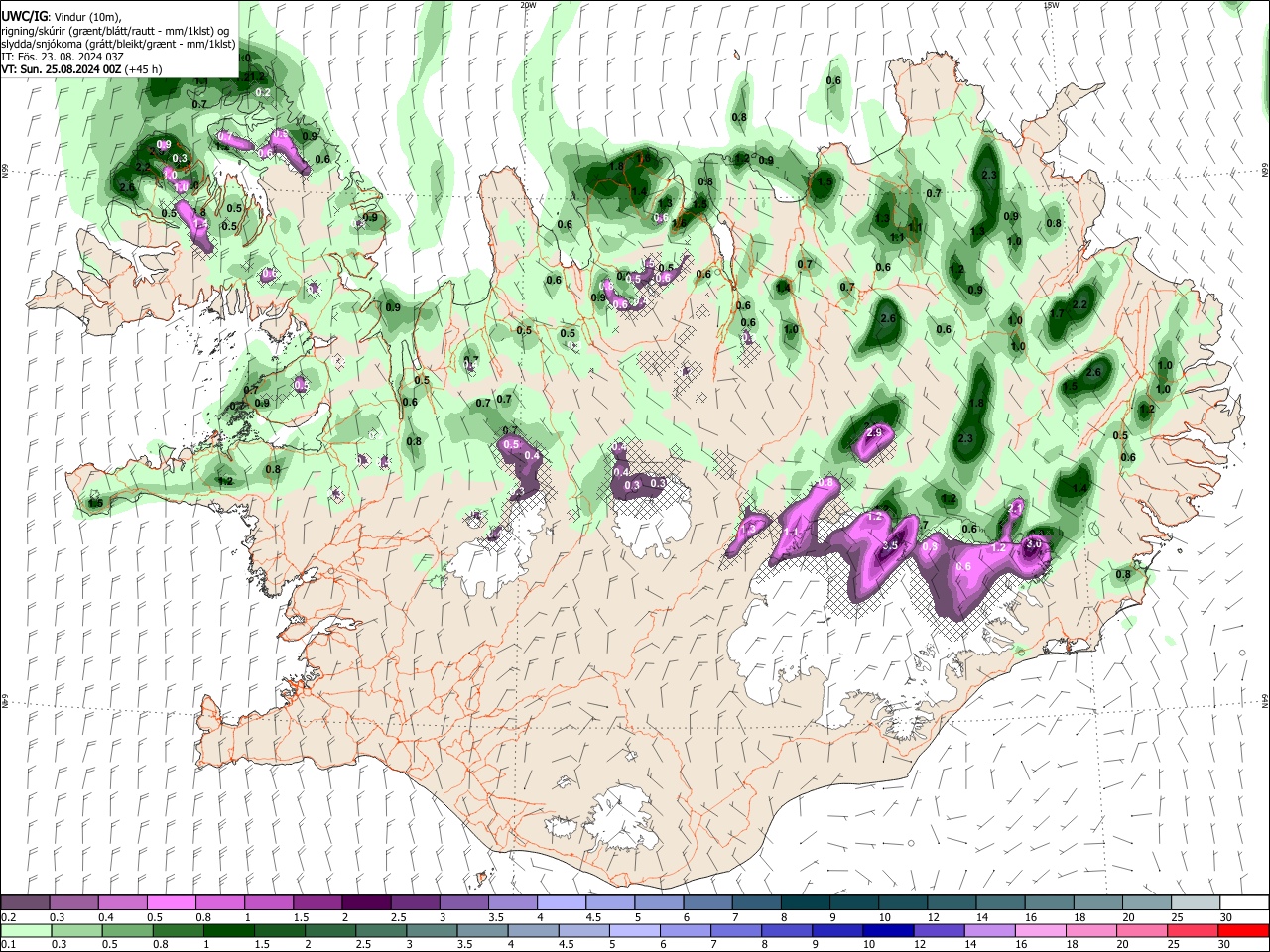Screen dimensions: 1270x952
Task: Click the 0.8 medium green swatch, lower legend
Action: pyautogui.click(x=178, y=930)
